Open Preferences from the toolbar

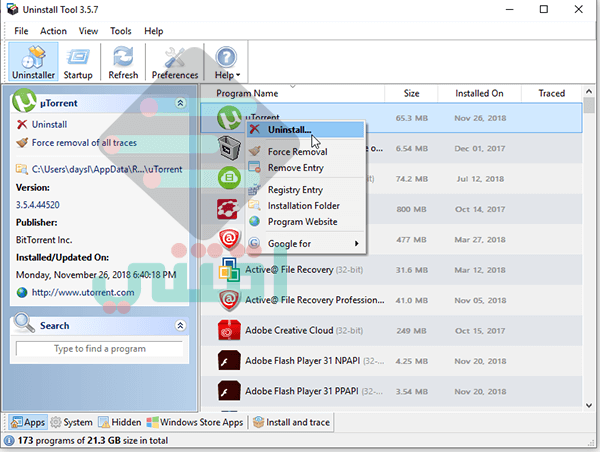pyautogui.click(x=175, y=62)
